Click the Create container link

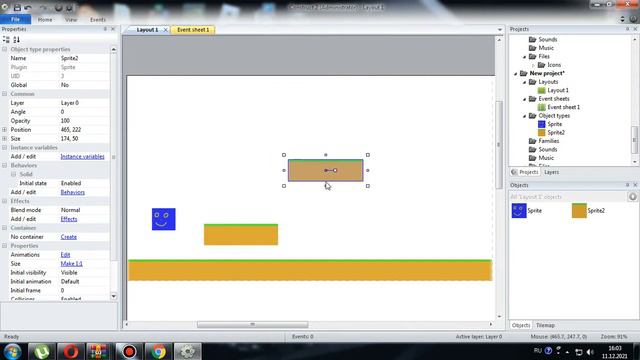pos(69,237)
